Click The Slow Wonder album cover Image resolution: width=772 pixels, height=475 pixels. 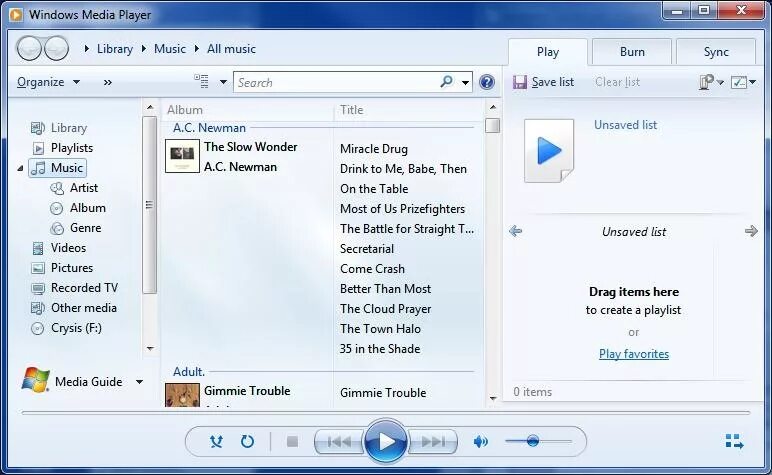[x=182, y=156]
